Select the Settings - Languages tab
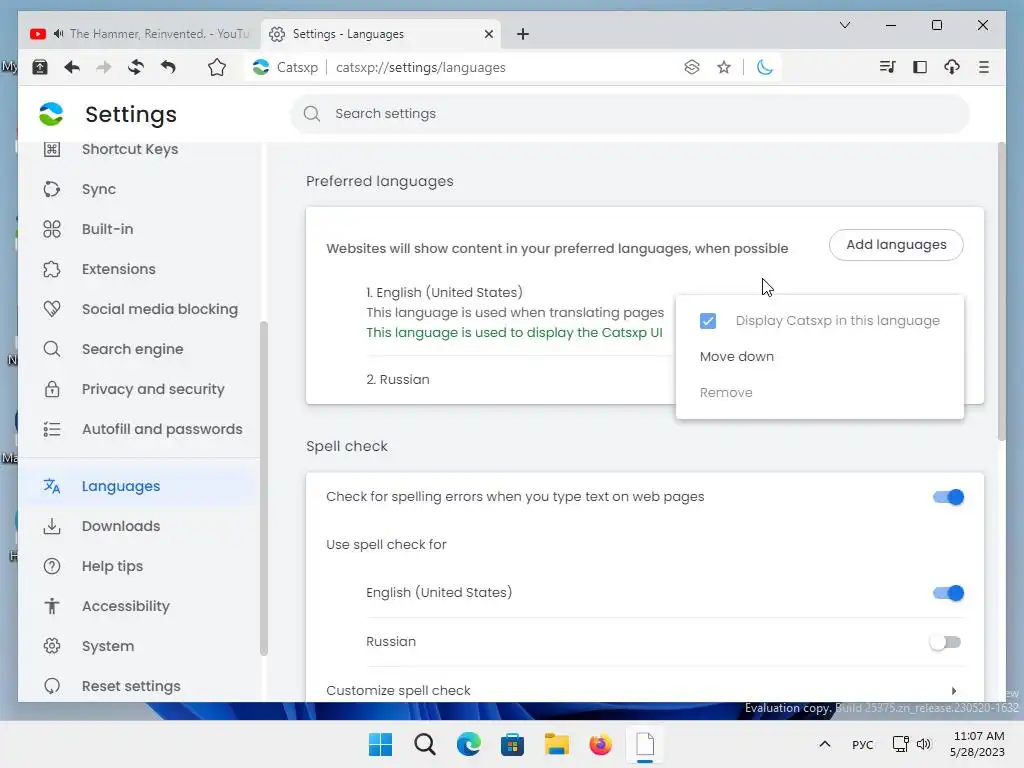Viewport: 1024px width, 768px height. click(x=381, y=34)
